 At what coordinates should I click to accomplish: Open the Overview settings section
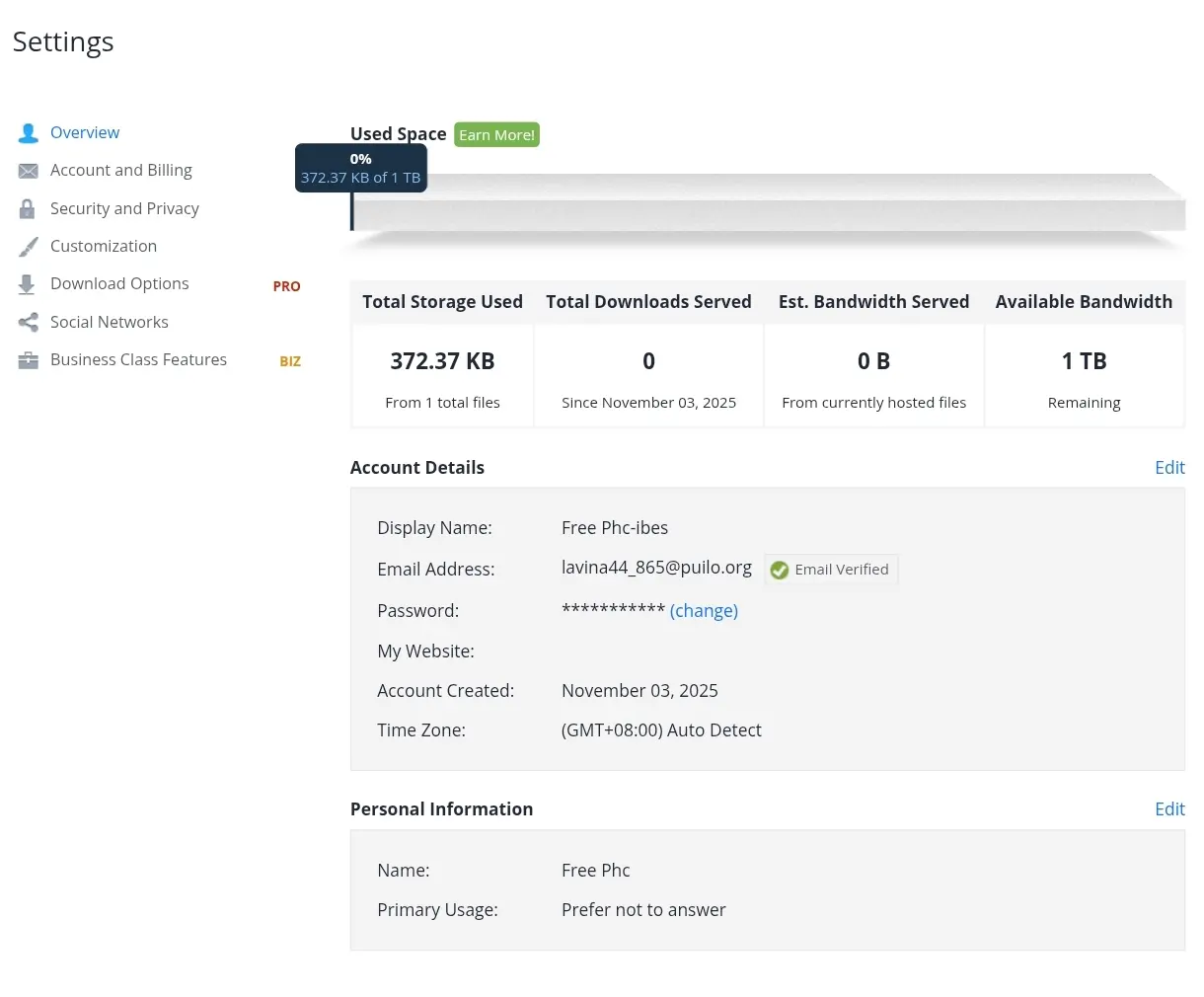tap(85, 132)
